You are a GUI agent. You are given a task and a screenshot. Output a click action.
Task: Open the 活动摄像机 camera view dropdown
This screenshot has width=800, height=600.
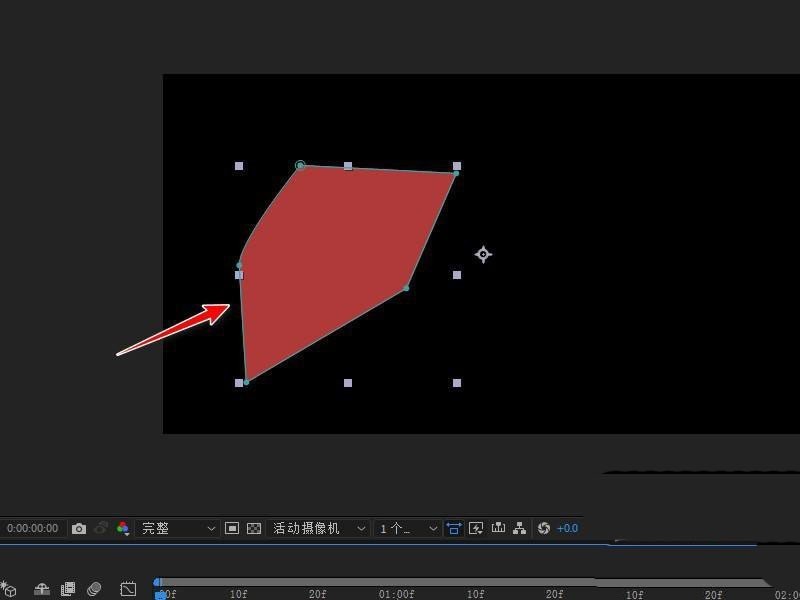(318, 529)
